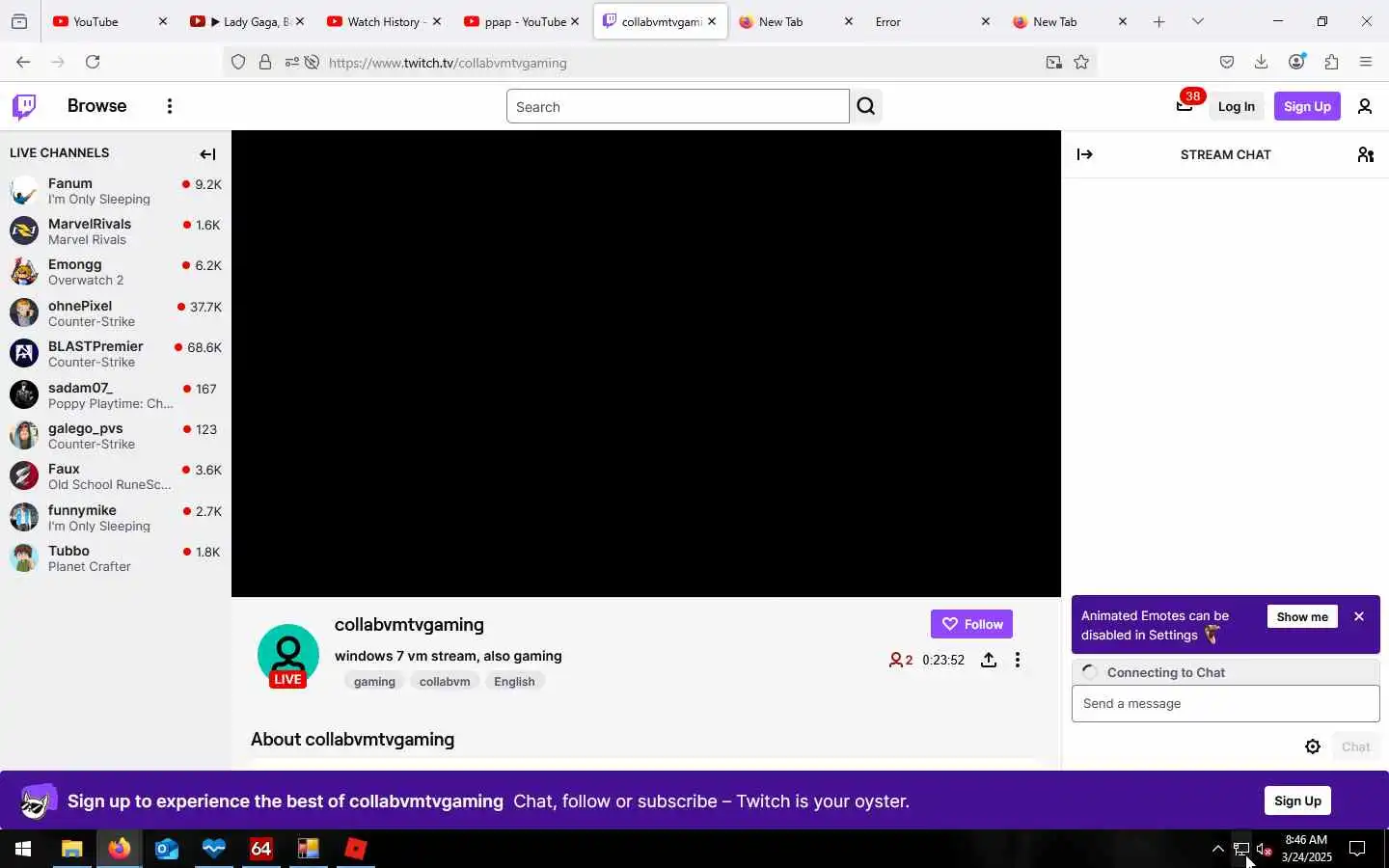The width and height of the screenshot is (1389, 868).
Task: Collapse the stream chat panel
Action: pos(1085,154)
